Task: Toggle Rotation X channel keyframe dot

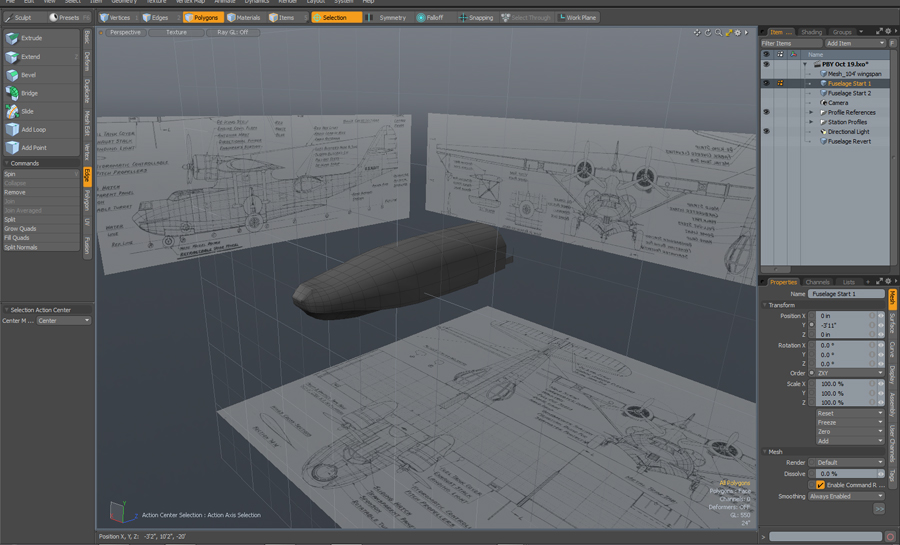Action: click(812, 345)
